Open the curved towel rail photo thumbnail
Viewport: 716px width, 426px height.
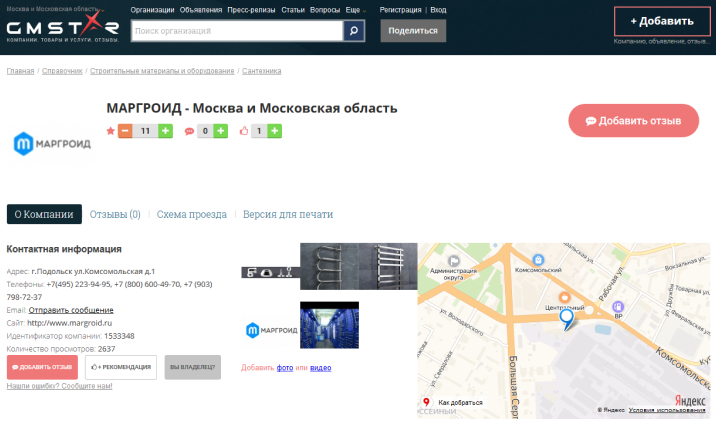(329, 266)
